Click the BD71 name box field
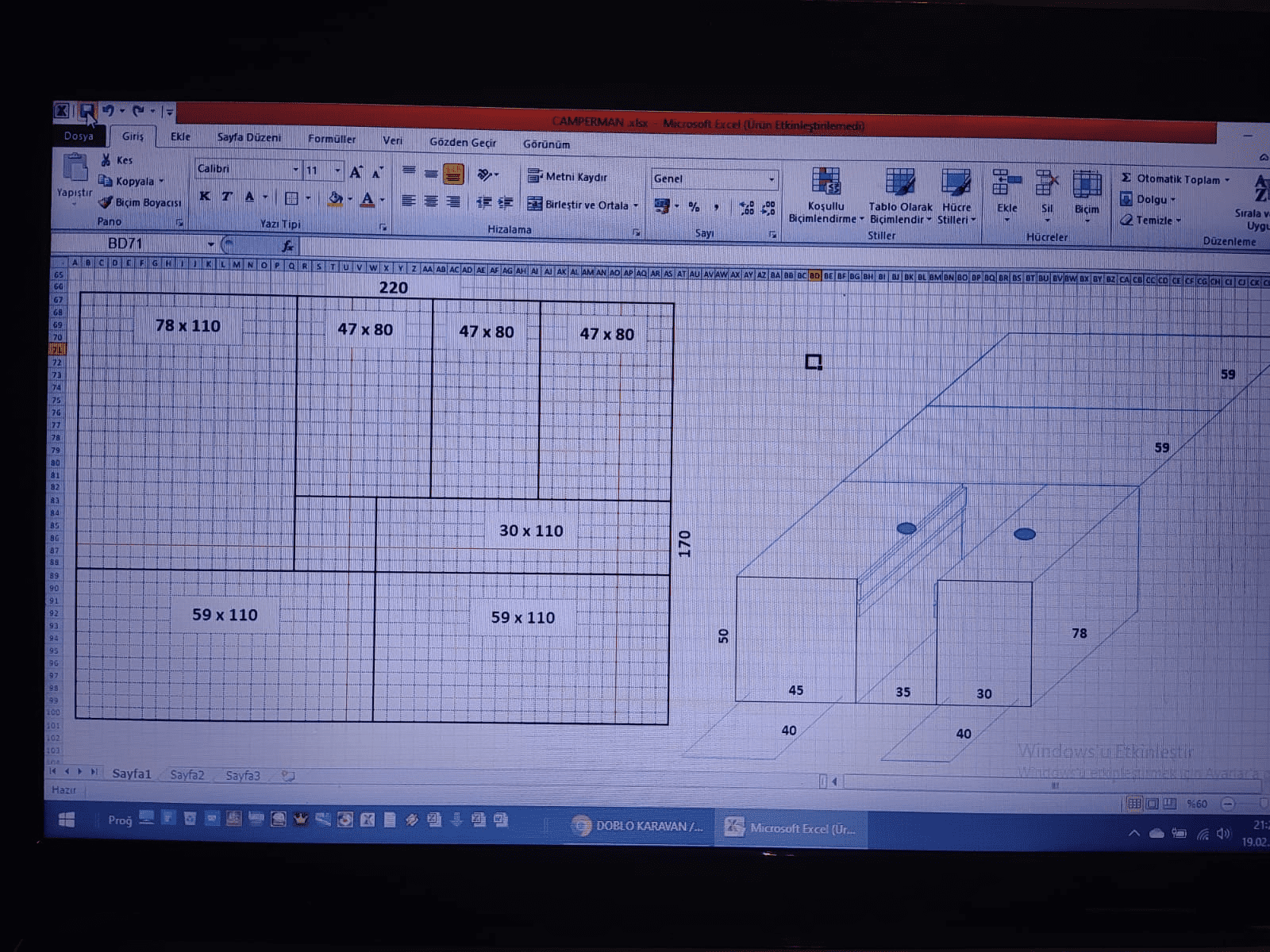Screen dimensions: 1270x952 131,244
